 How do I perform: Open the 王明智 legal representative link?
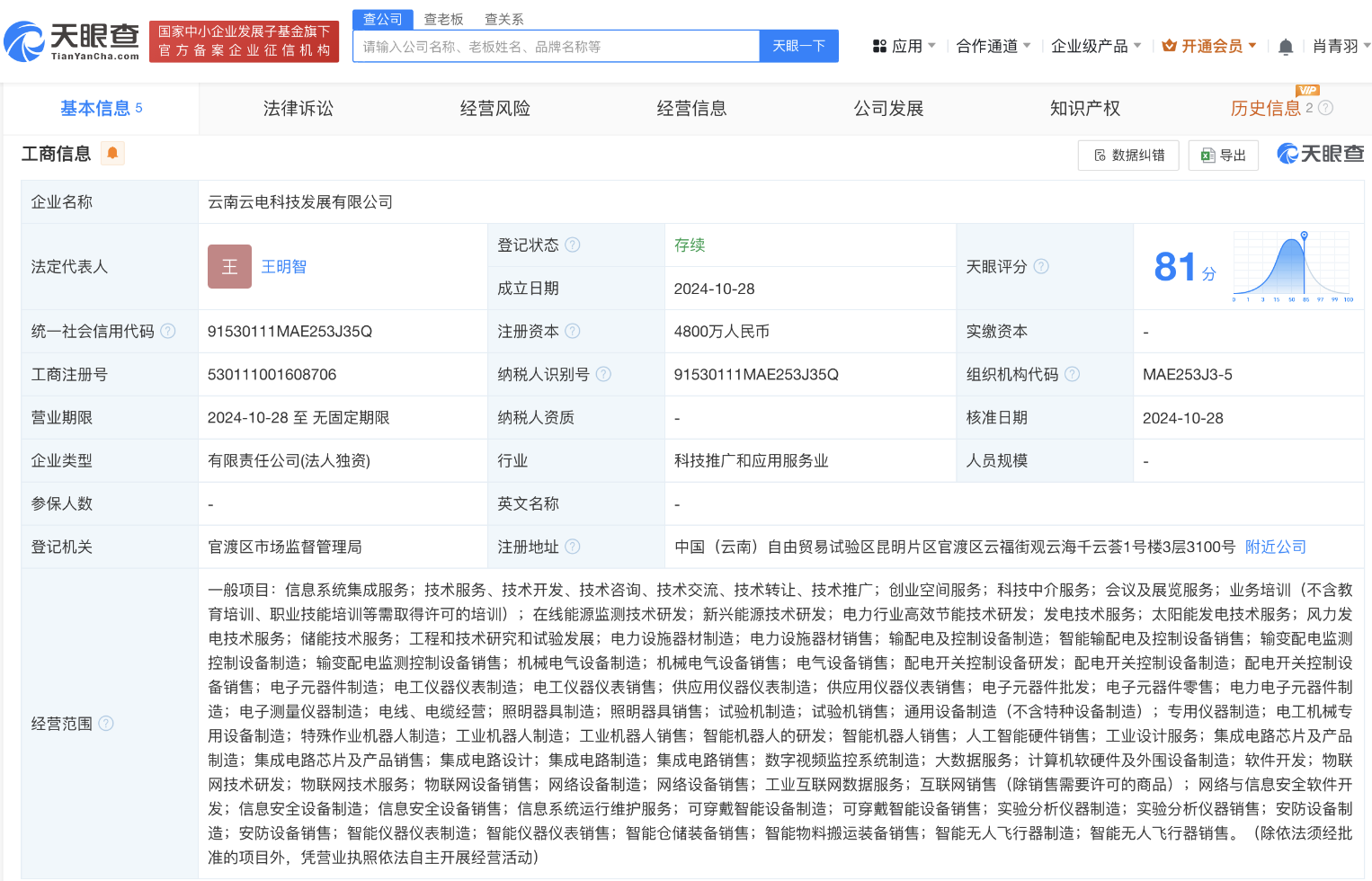(283, 267)
